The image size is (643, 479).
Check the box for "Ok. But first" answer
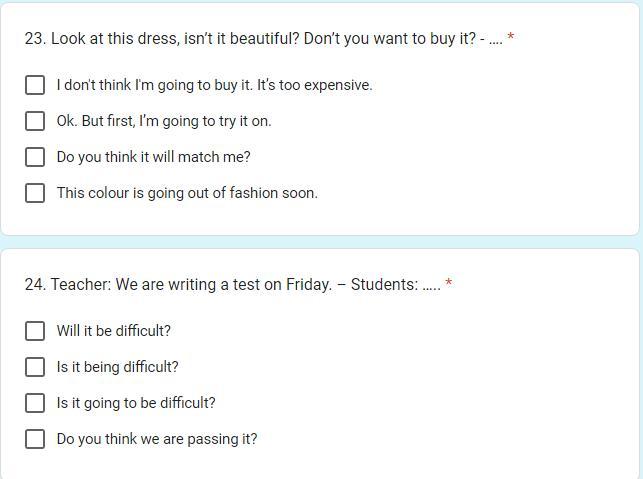(35, 121)
